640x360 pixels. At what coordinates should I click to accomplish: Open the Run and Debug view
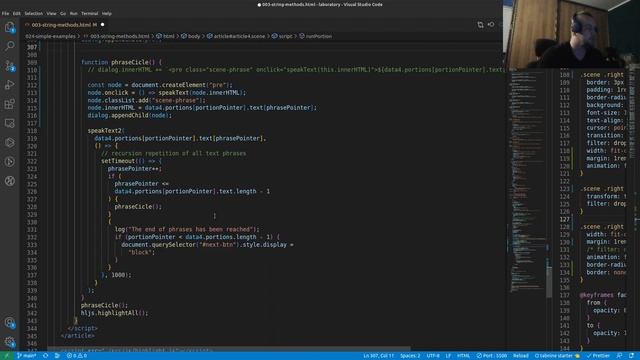pyautogui.click(x=9, y=84)
